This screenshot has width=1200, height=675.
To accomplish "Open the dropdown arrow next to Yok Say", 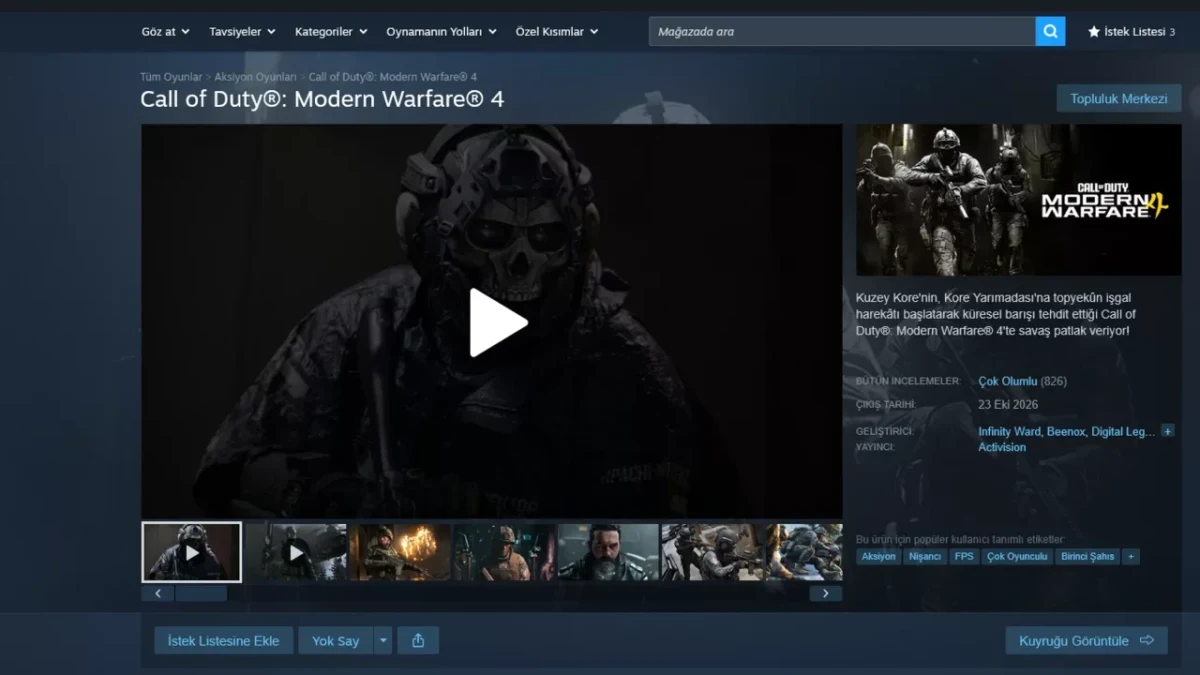I will tap(383, 641).
